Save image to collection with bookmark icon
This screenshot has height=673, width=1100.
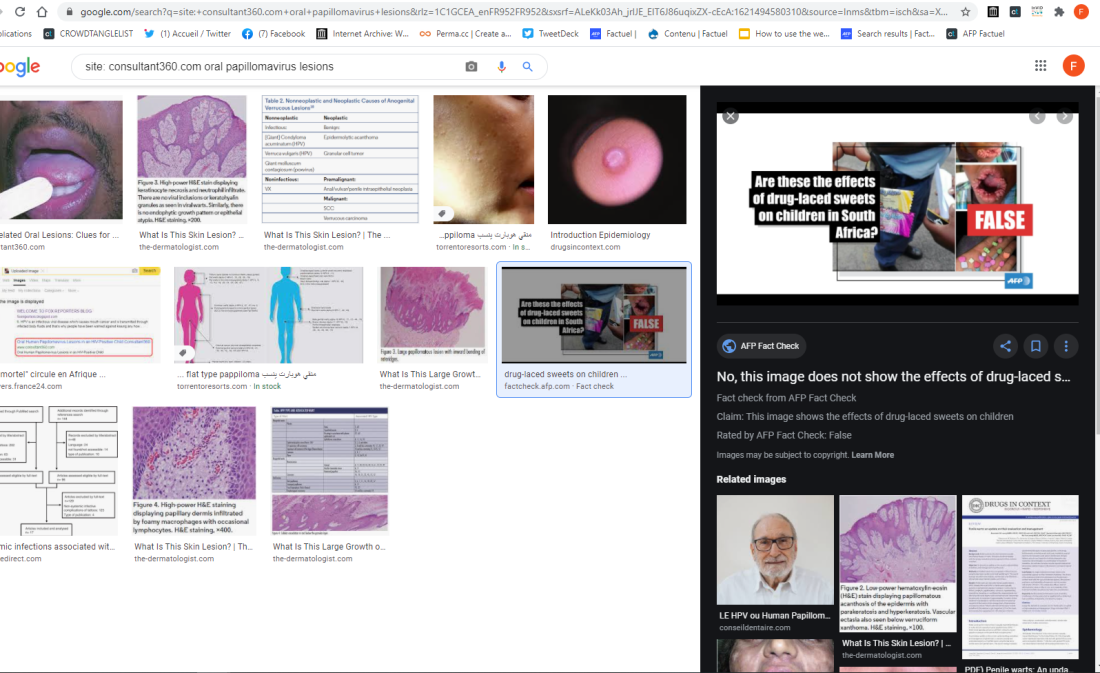click(x=1035, y=345)
